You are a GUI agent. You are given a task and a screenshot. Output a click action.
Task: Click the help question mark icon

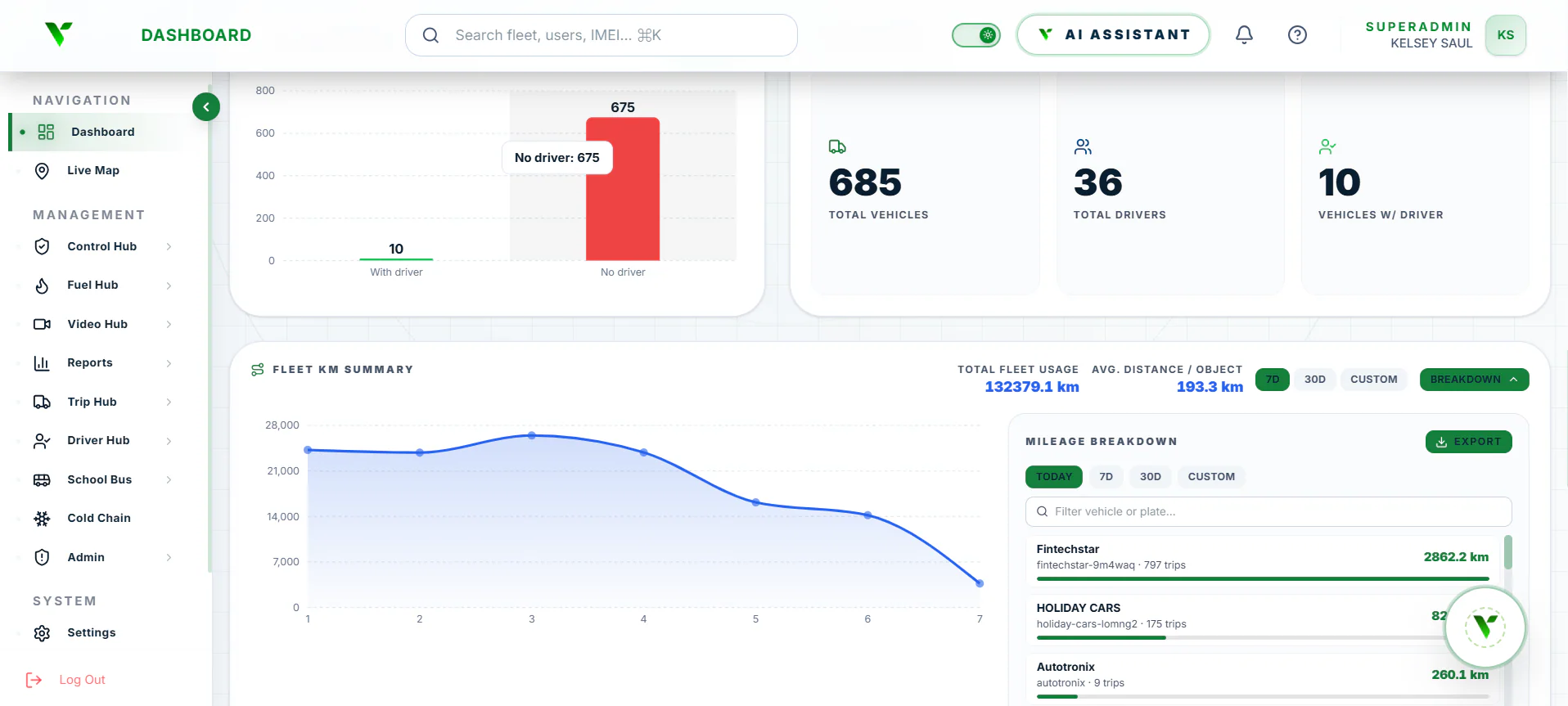[1297, 34]
